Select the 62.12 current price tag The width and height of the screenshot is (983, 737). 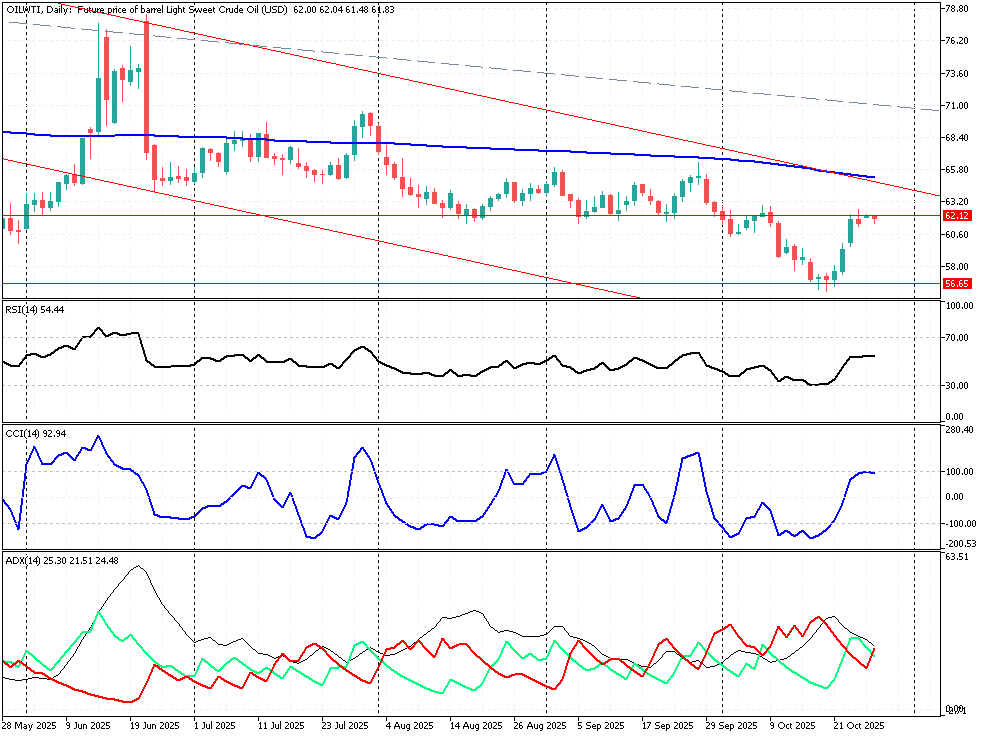(x=957, y=215)
